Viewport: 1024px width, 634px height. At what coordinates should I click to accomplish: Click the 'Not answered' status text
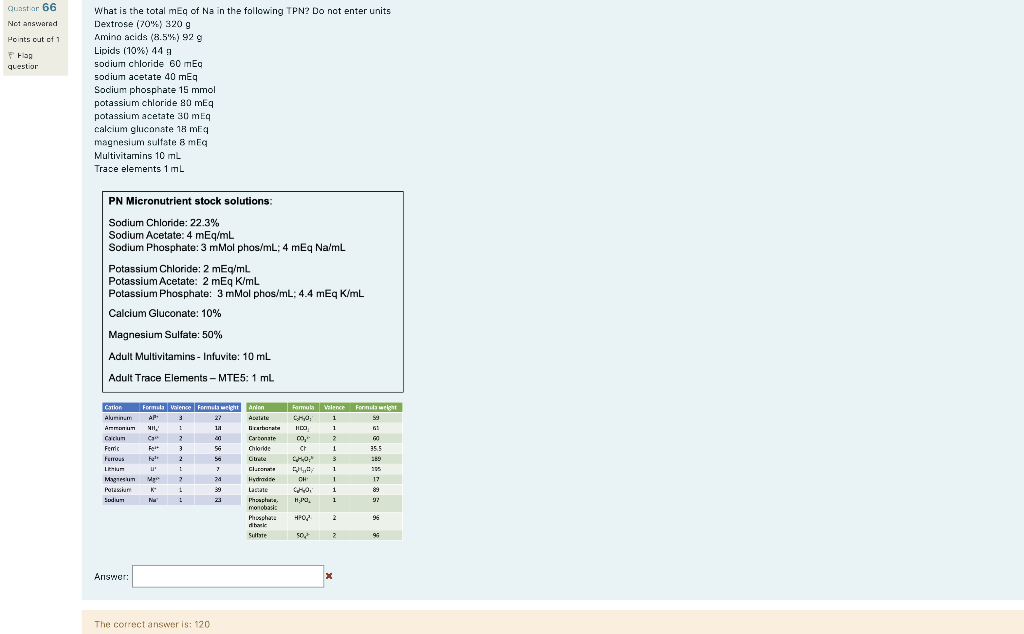click(x=33, y=24)
